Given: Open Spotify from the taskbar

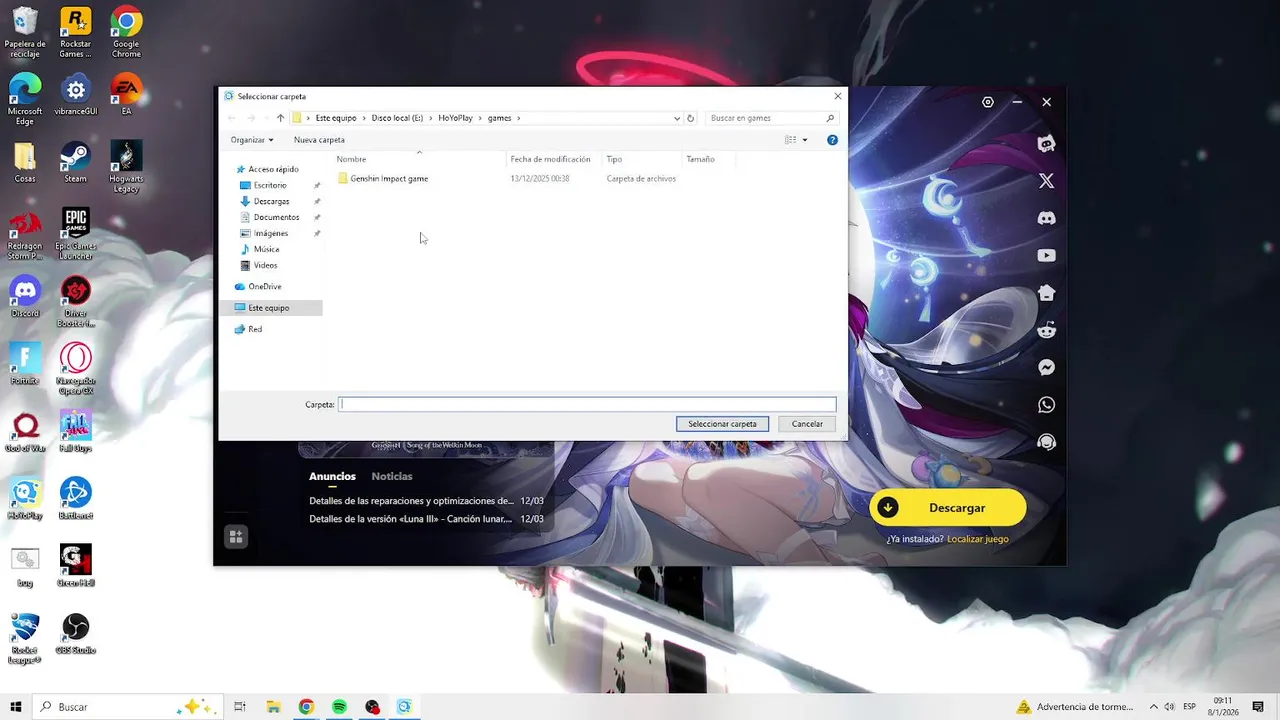Looking at the screenshot, I should (x=339, y=707).
